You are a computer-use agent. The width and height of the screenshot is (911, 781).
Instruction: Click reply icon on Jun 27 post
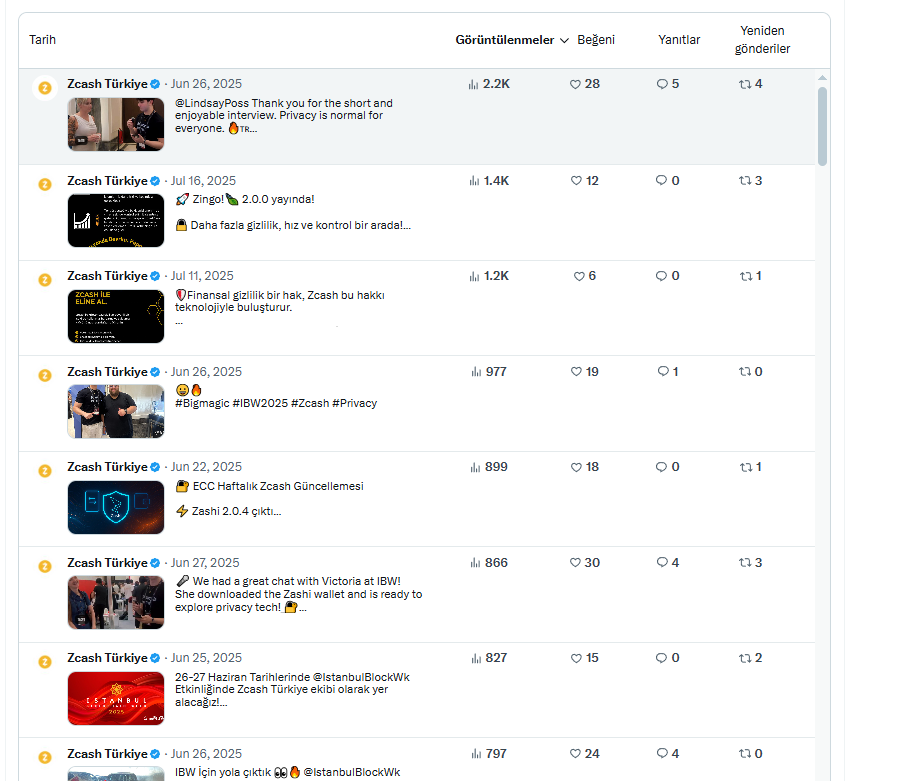662,563
